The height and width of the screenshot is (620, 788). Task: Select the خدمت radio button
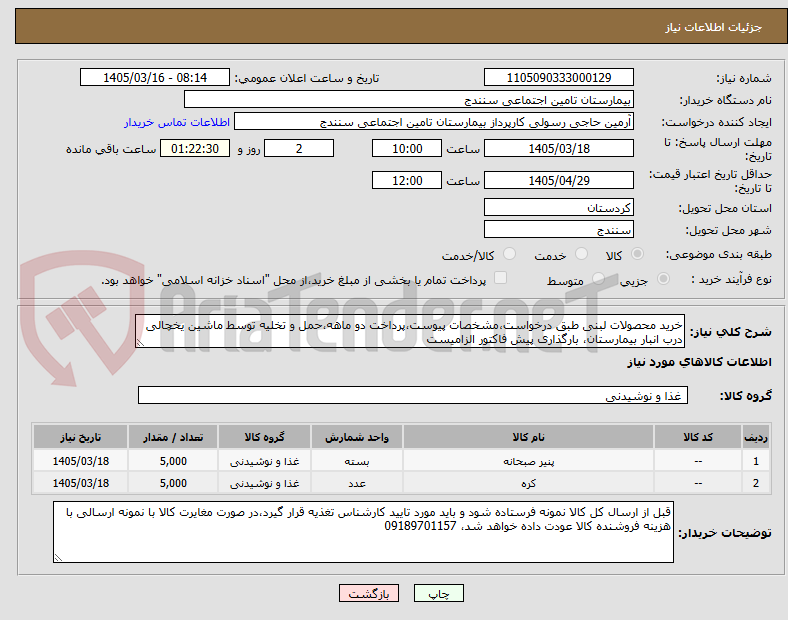pos(581,254)
